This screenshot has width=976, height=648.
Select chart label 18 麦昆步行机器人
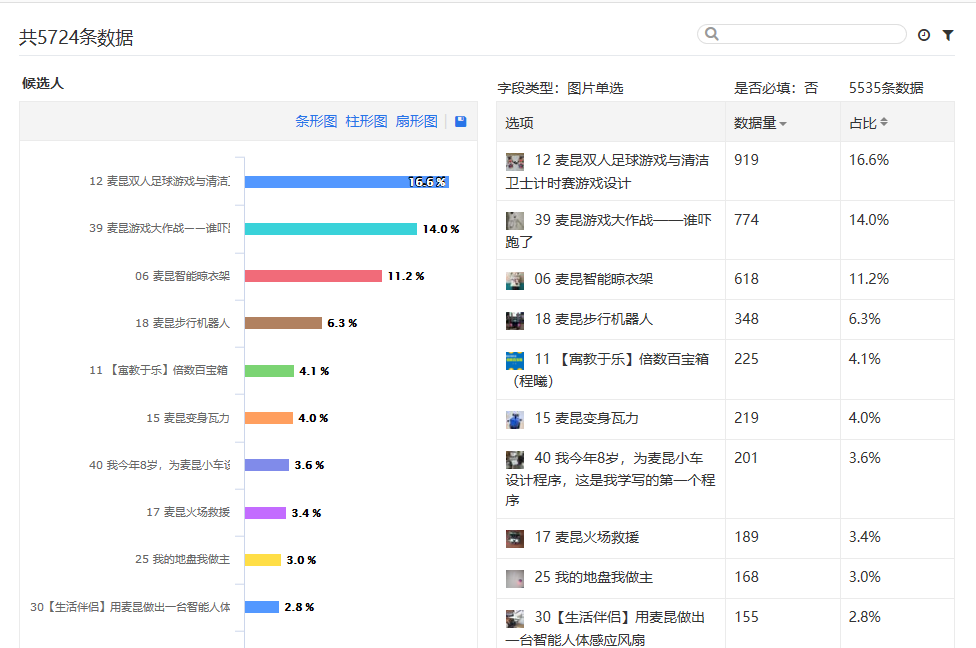[182, 323]
